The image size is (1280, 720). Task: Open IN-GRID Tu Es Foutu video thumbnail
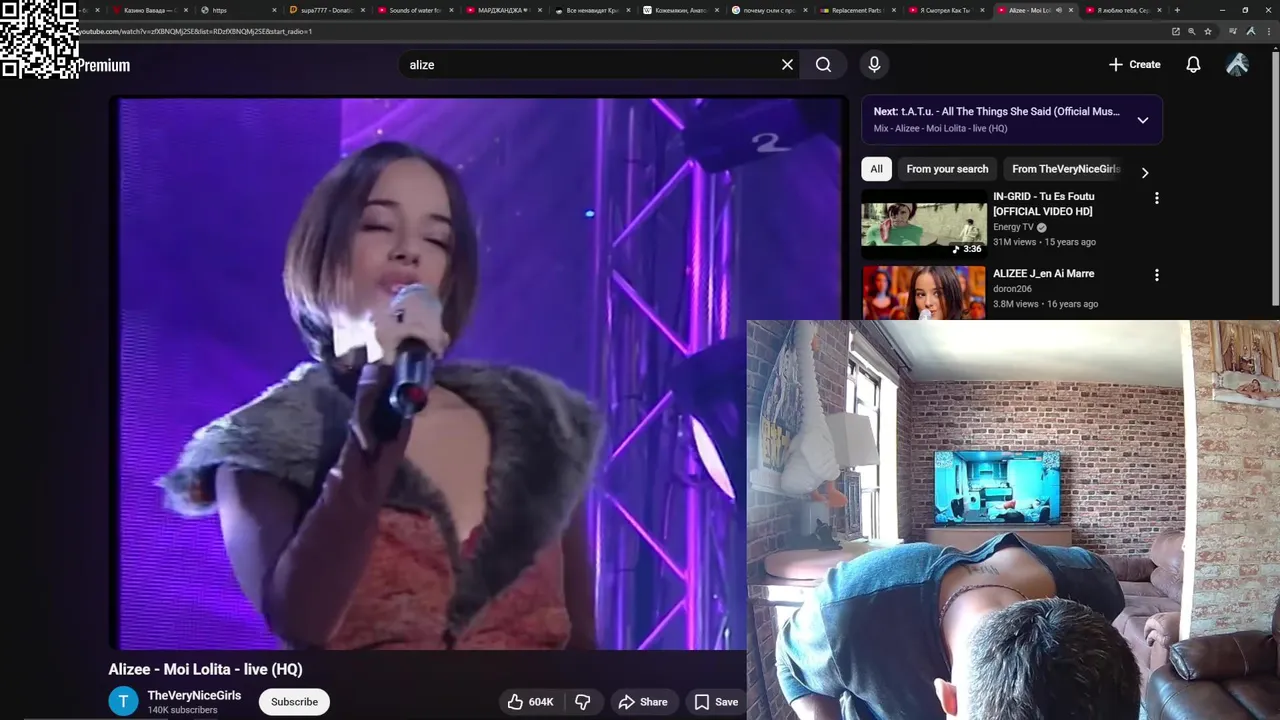point(923,223)
